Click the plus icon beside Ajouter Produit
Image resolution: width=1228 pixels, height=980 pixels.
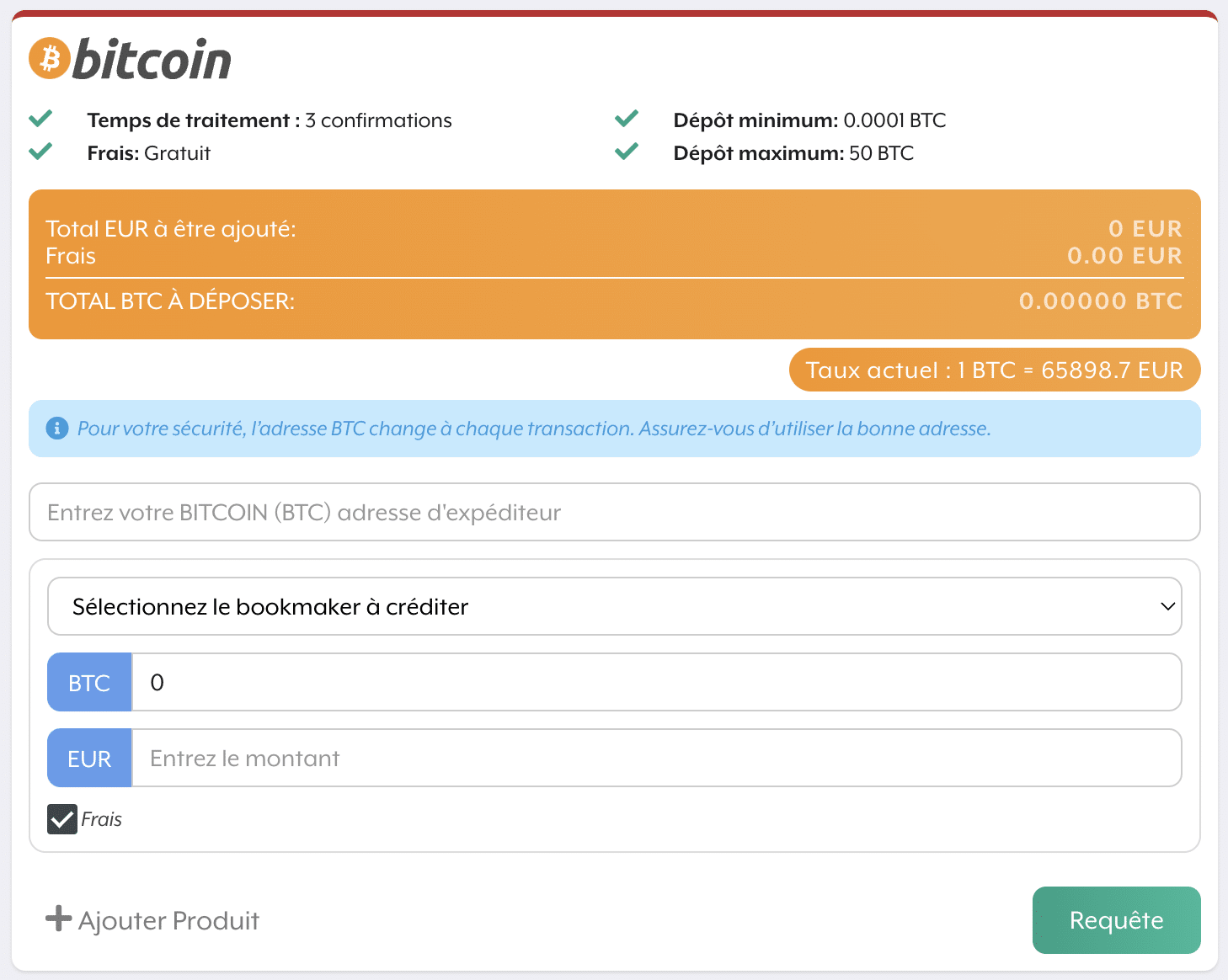[x=58, y=919]
